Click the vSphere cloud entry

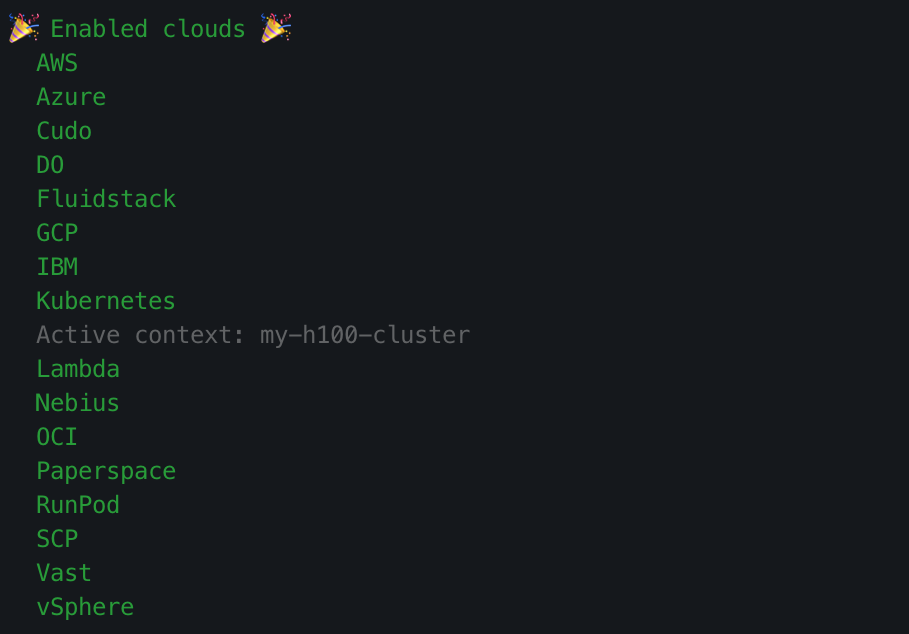(85, 607)
